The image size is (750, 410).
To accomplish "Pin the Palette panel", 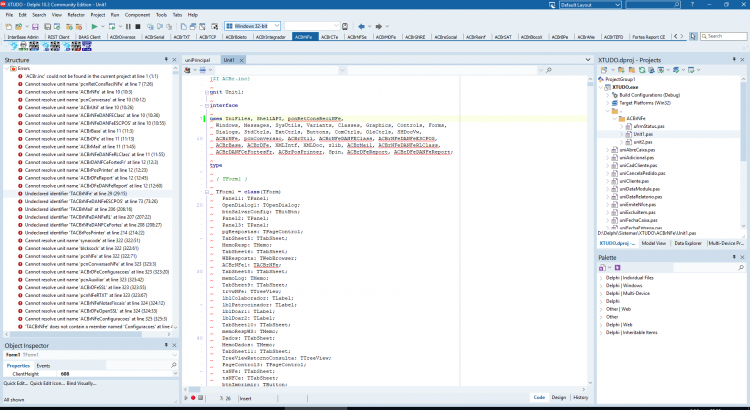I will pos(734,257).
